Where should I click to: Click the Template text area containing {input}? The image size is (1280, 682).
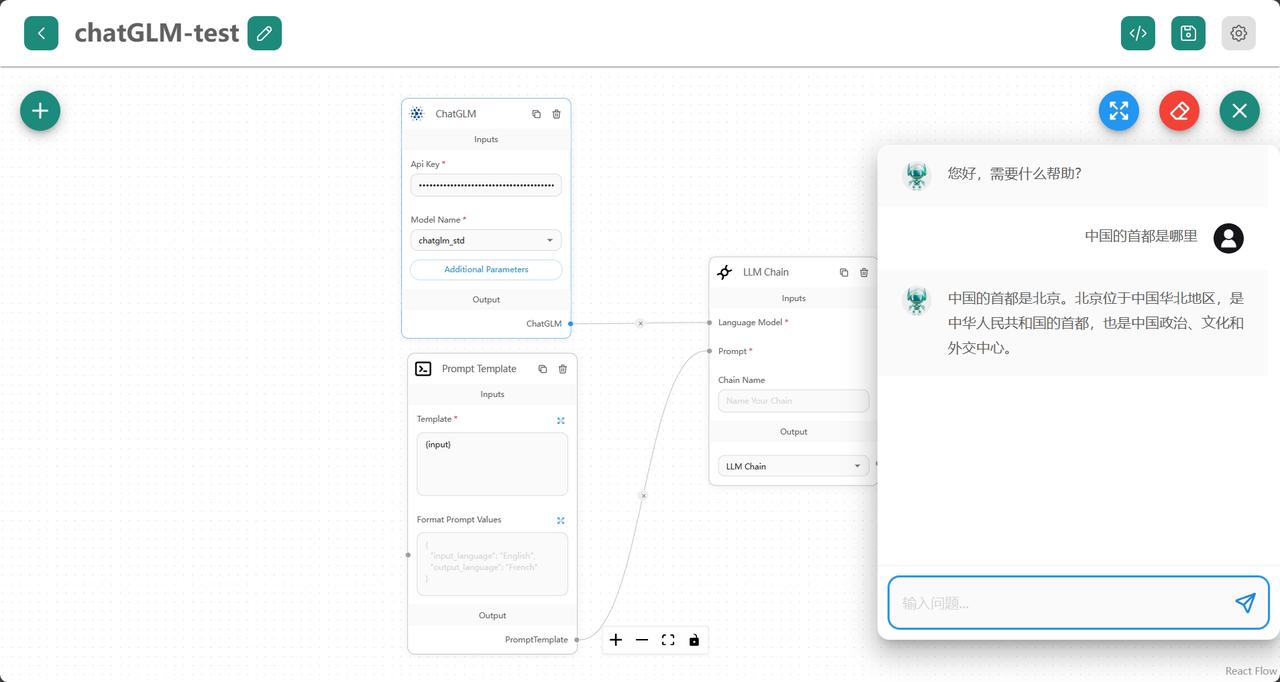pos(492,464)
